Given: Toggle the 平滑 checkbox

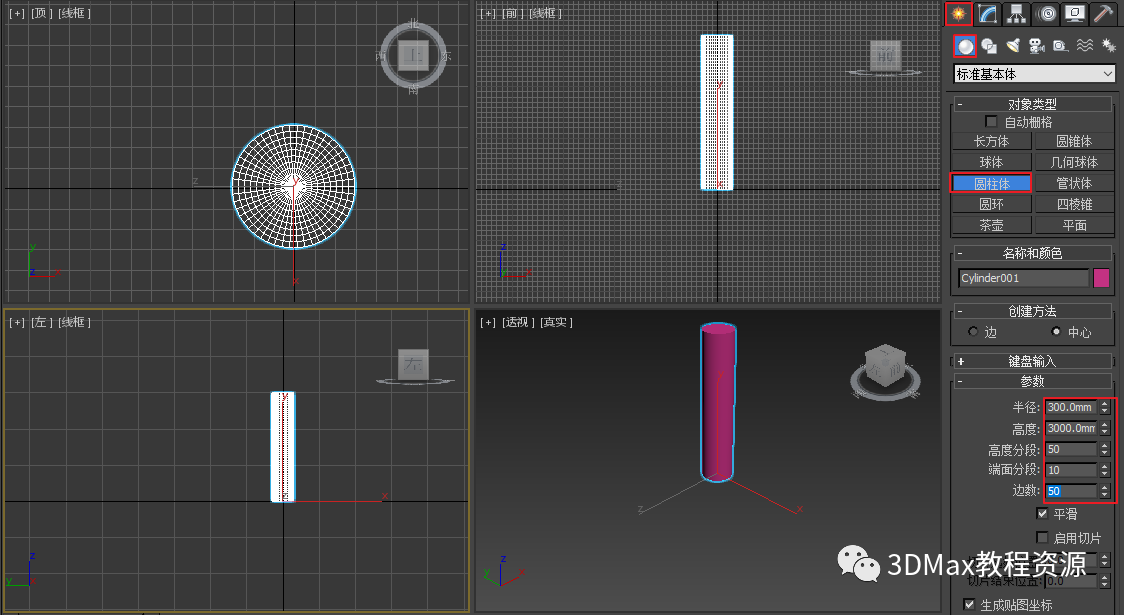Looking at the screenshot, I should click(x=1042, y=513).
